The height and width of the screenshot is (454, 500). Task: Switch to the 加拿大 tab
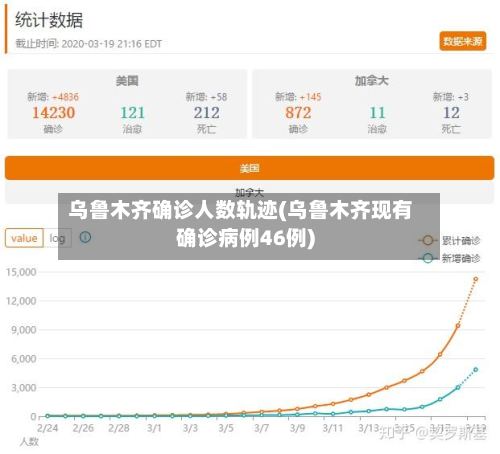point(250,192)
